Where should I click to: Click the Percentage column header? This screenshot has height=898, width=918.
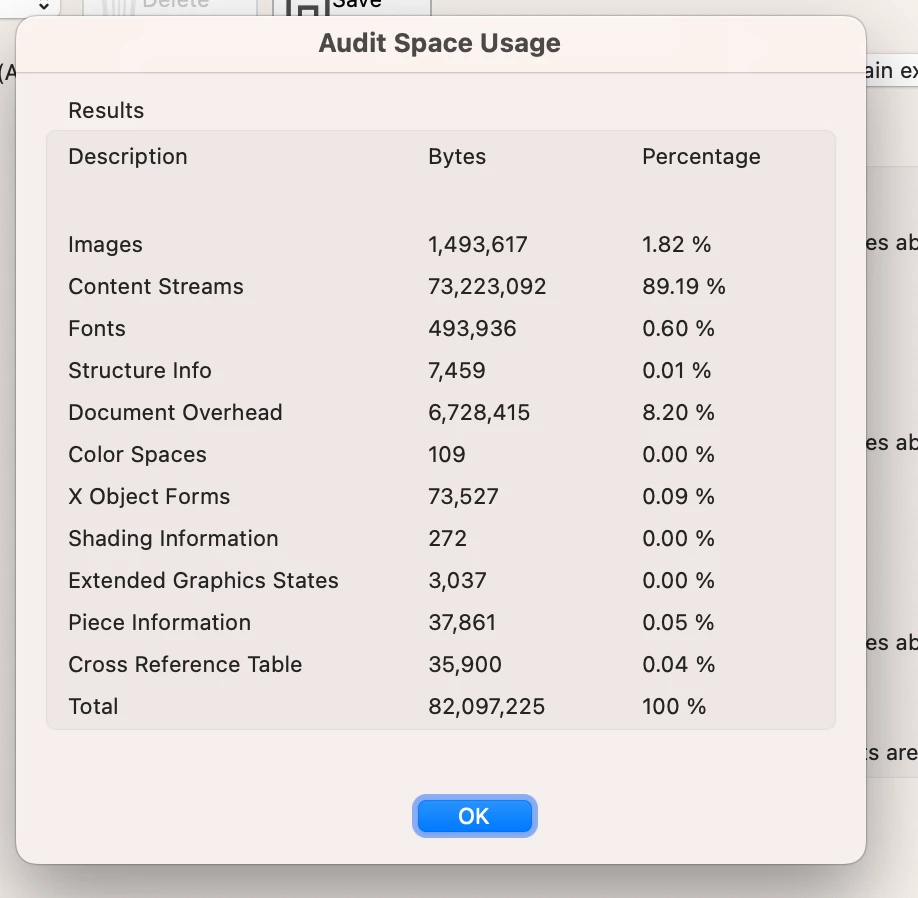[701, 157]
